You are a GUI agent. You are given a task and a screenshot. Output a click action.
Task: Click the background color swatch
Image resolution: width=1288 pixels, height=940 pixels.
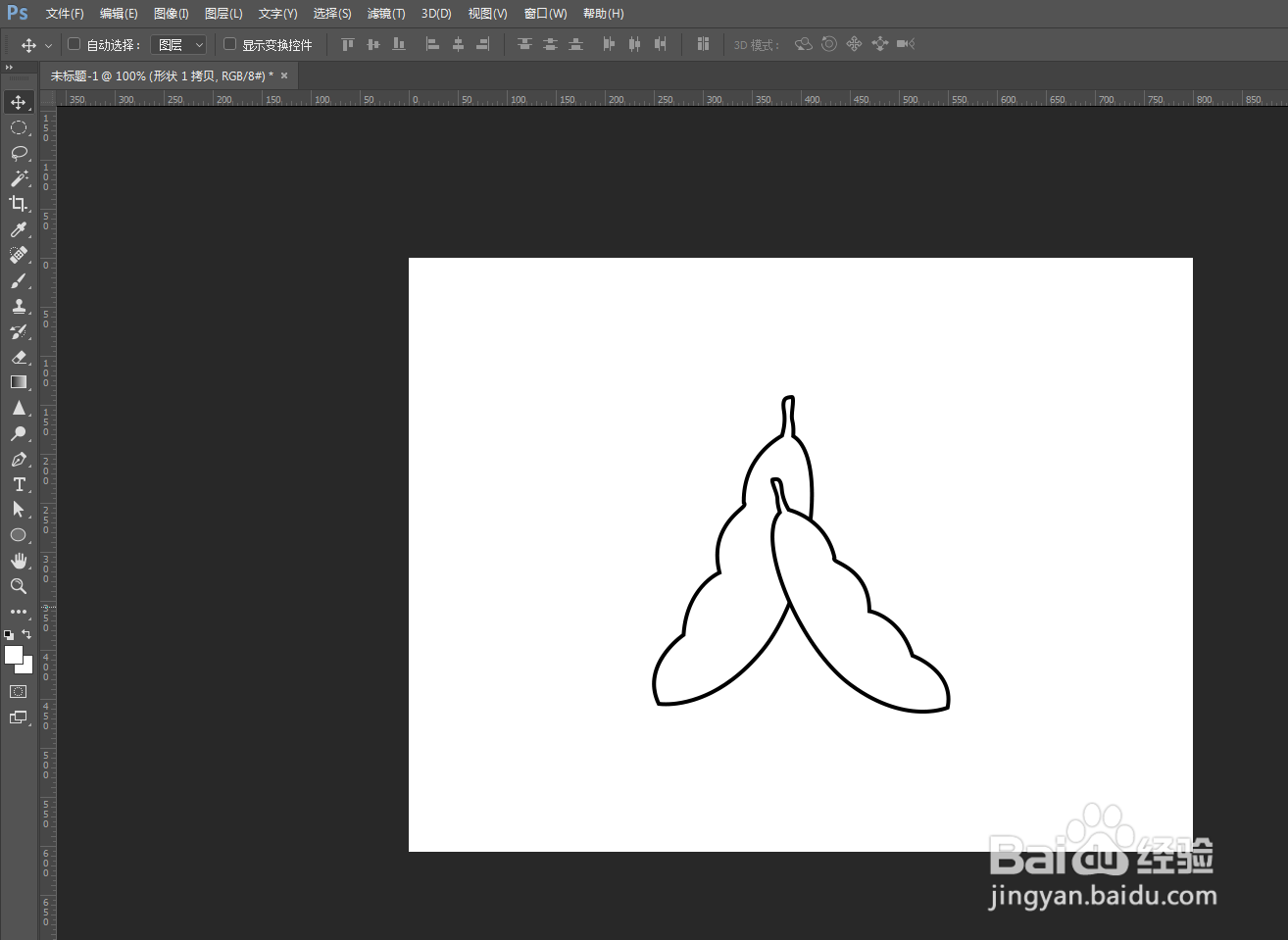click(27, 668)
